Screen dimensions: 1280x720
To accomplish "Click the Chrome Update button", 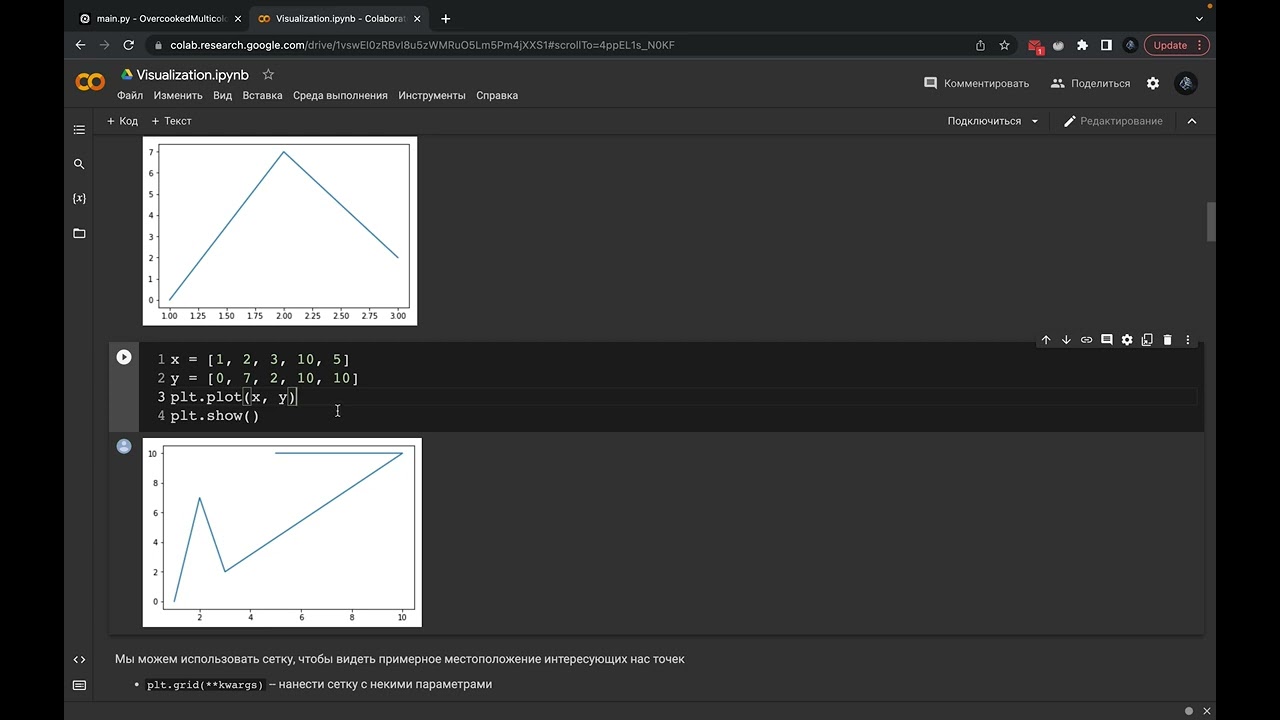I will point(1176,45).
